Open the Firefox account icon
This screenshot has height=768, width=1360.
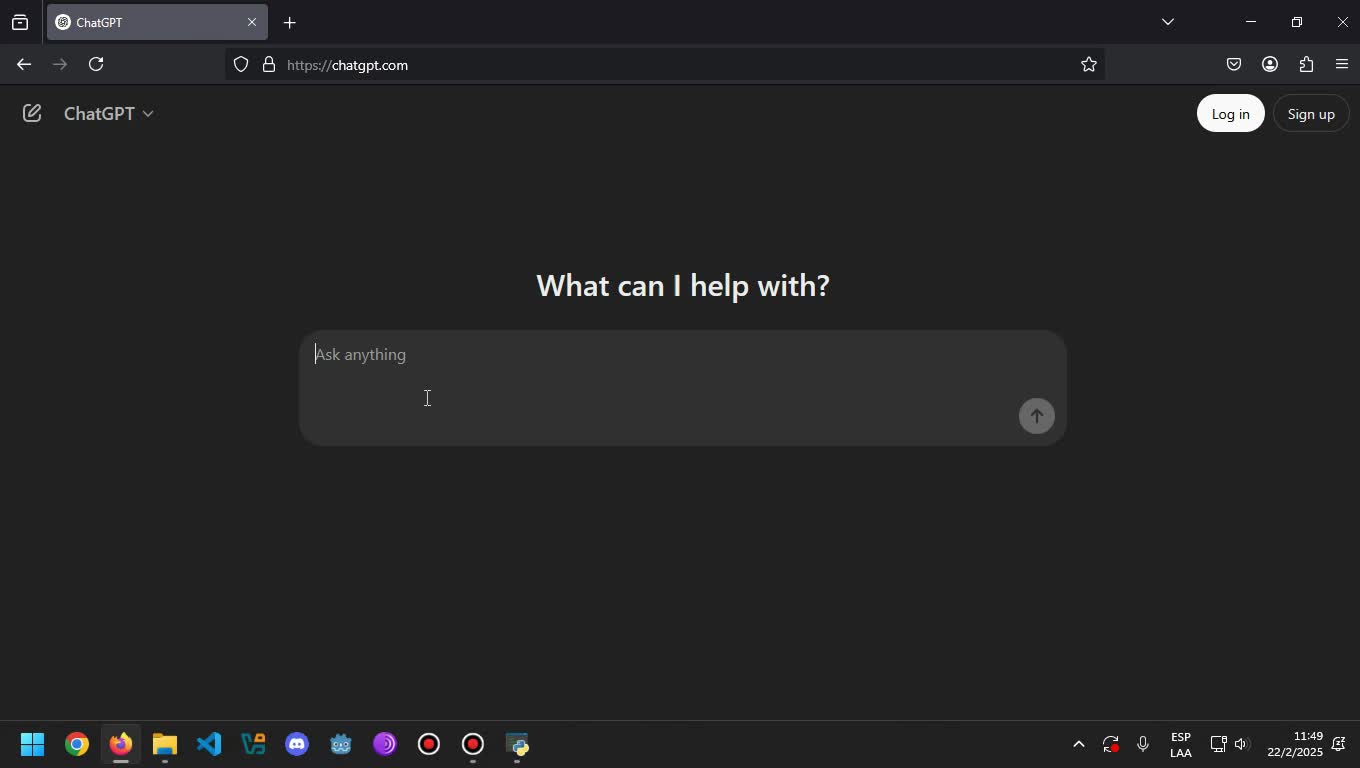[x=1270, y=64]
